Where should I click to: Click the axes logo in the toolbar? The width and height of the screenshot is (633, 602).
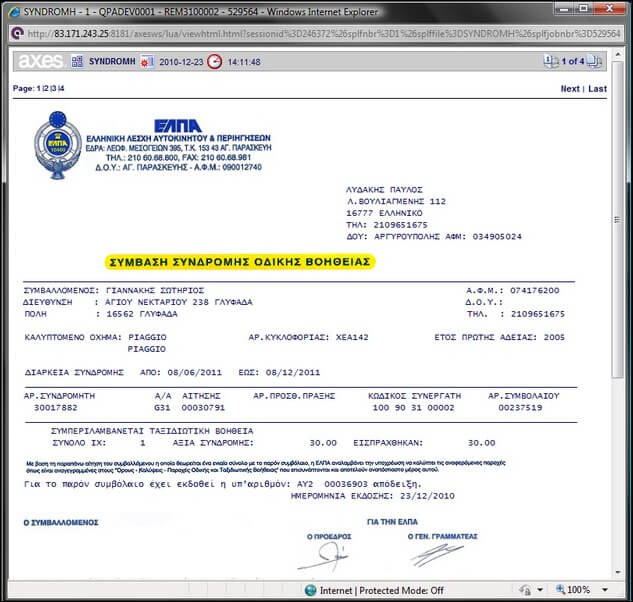40,61
